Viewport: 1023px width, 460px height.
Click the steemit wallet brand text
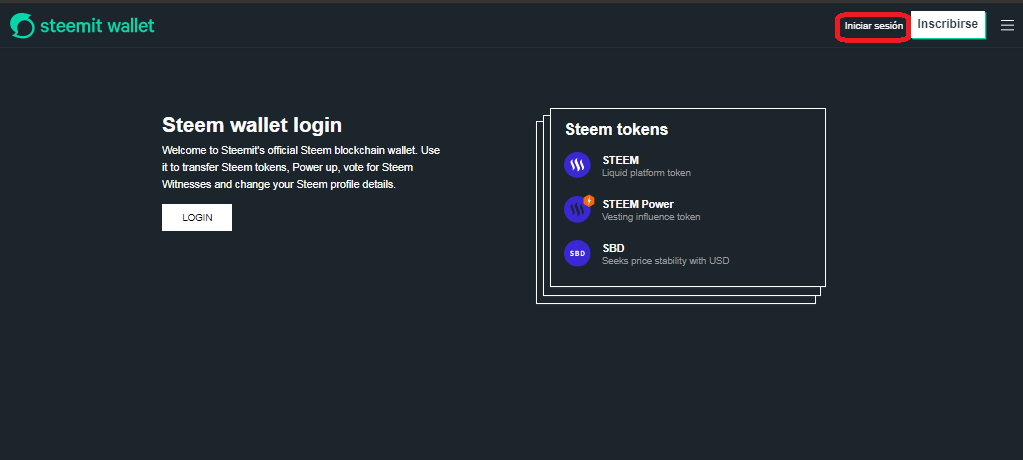click(97, 25)
